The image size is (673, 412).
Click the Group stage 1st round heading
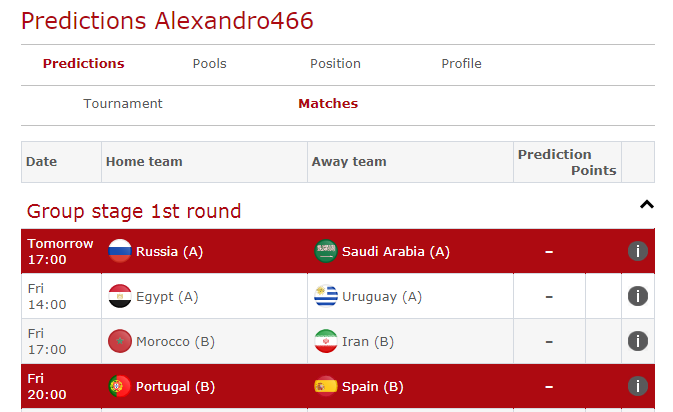point(134,212)
